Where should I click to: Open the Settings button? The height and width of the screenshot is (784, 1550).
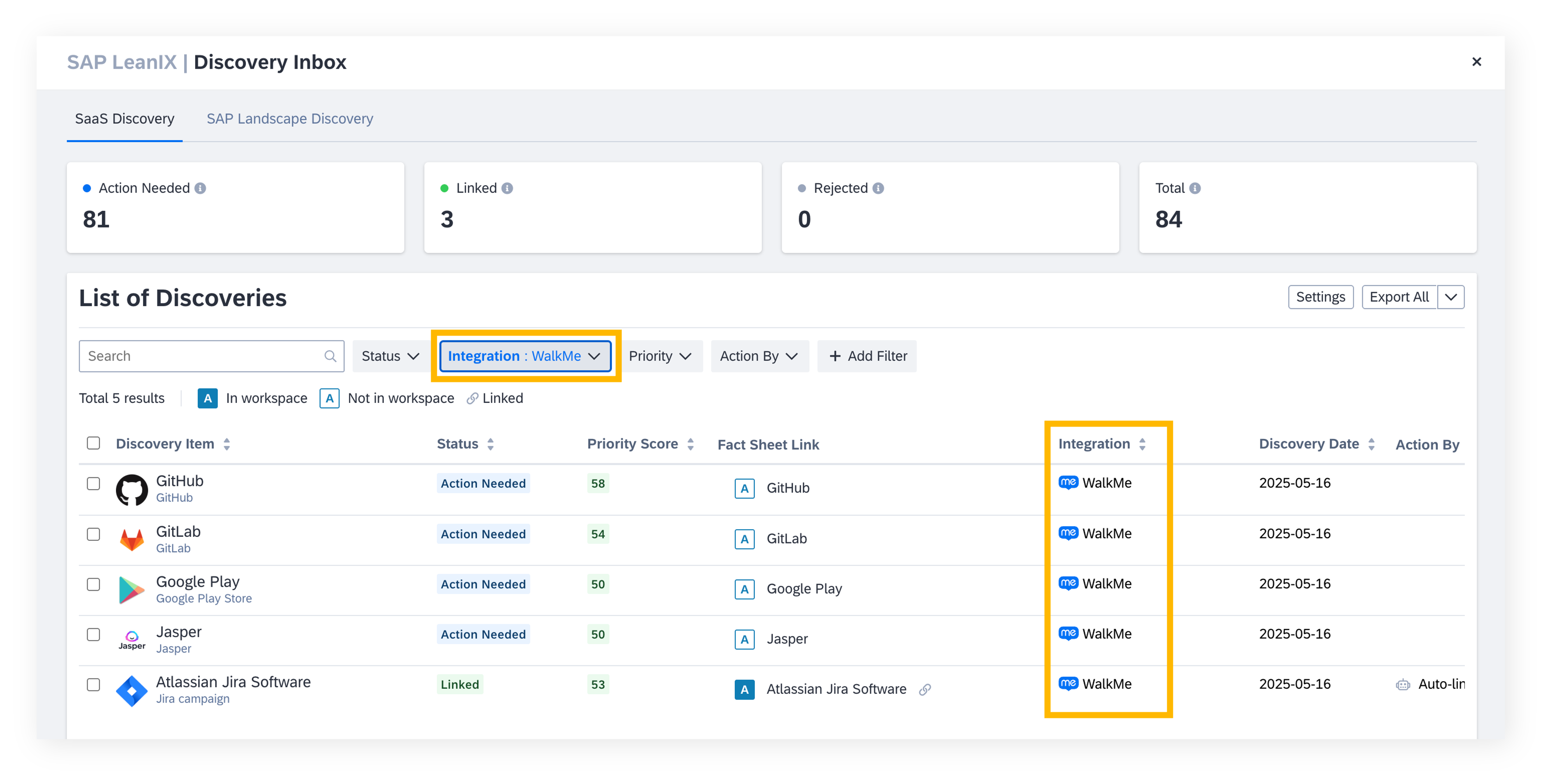1320,297
